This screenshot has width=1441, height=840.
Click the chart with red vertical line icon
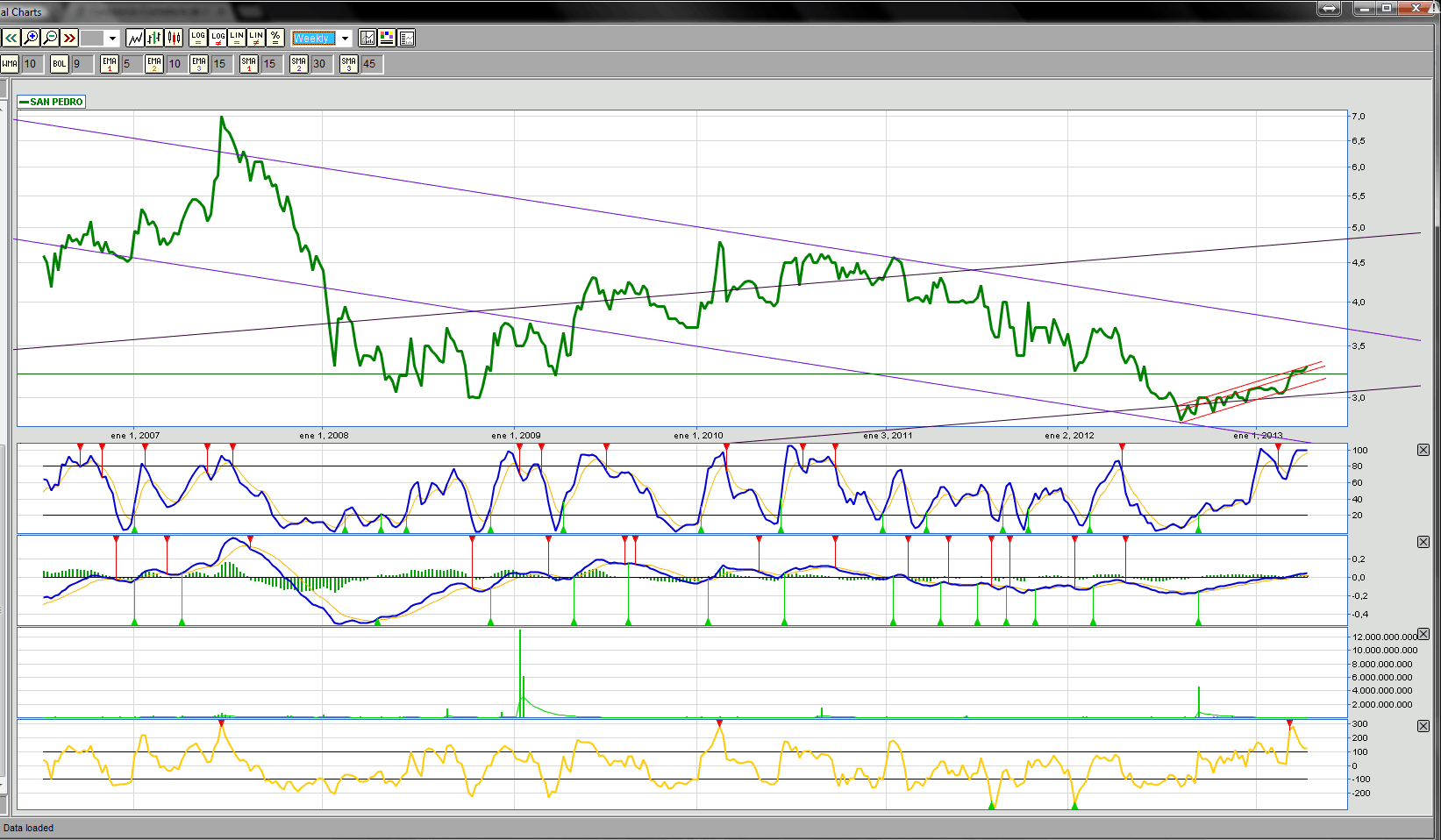367,38
